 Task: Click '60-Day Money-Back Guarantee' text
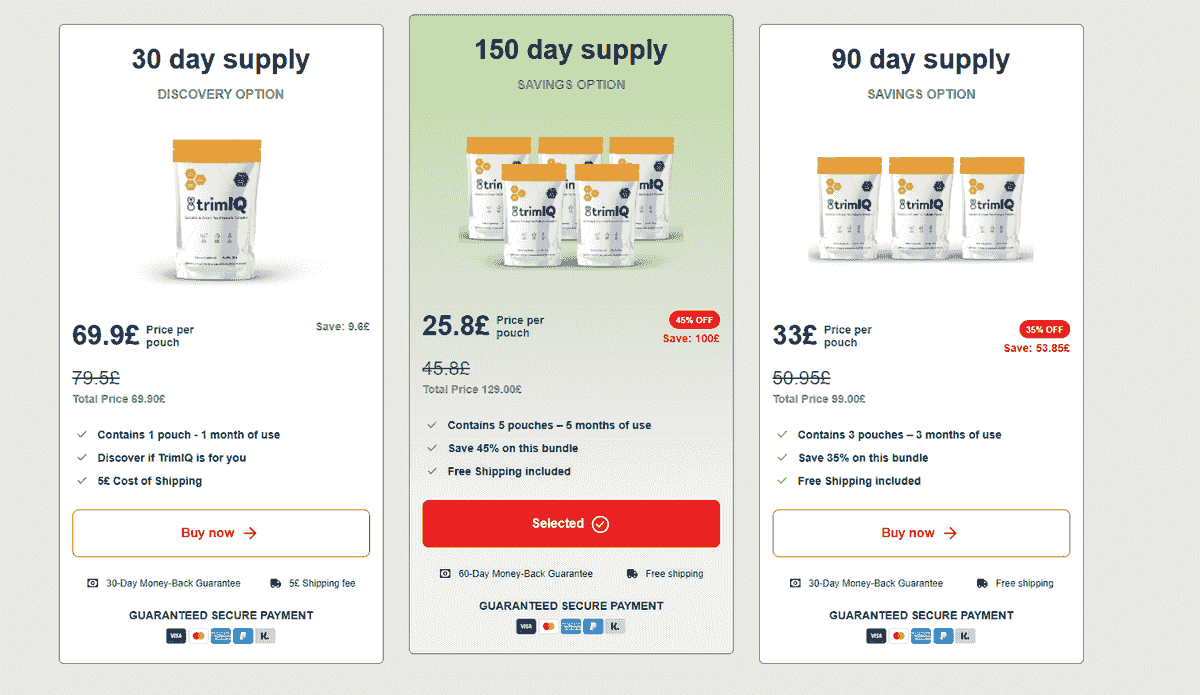525,574
